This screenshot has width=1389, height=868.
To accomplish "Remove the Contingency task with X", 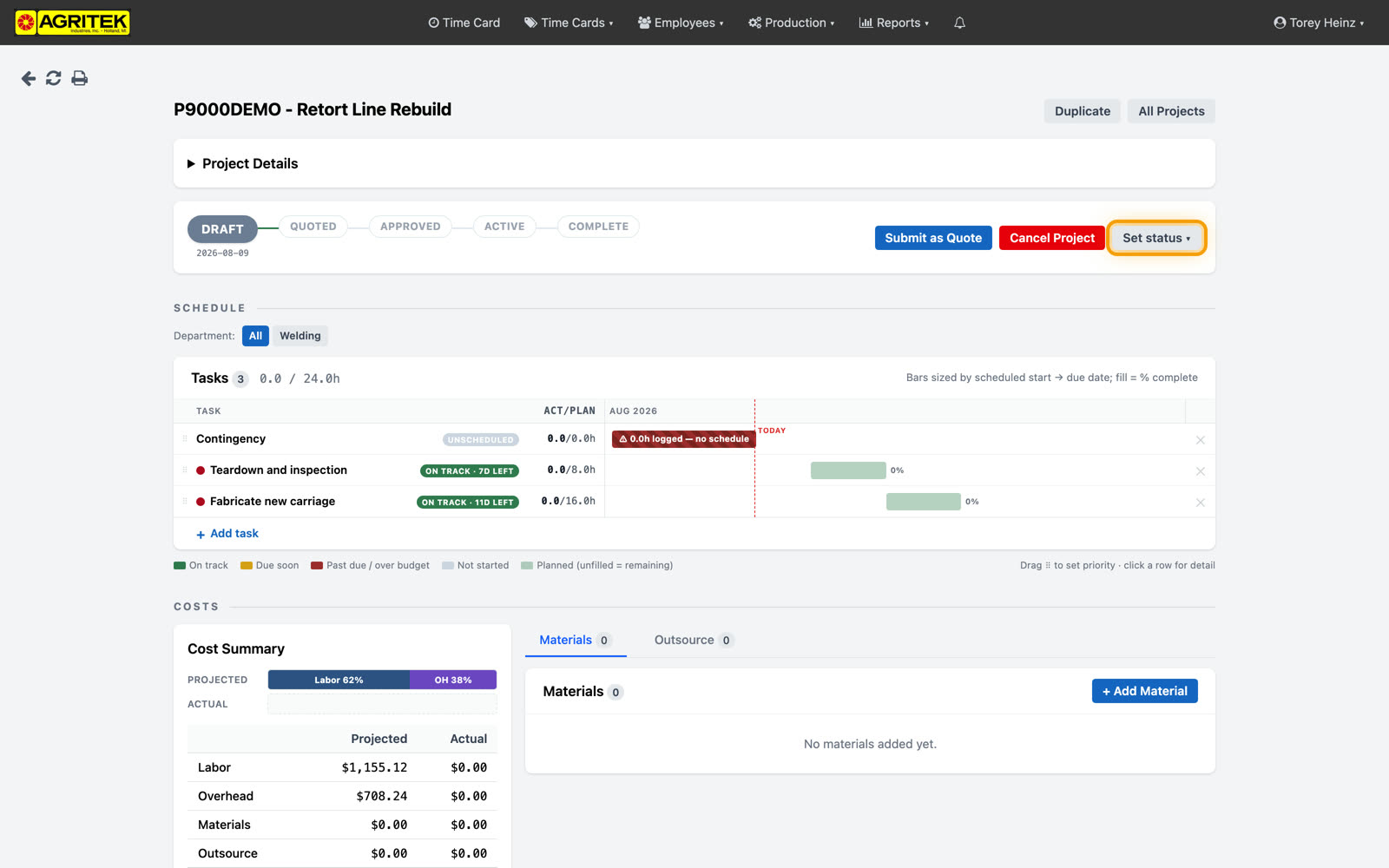I will tap(1201, 440).
